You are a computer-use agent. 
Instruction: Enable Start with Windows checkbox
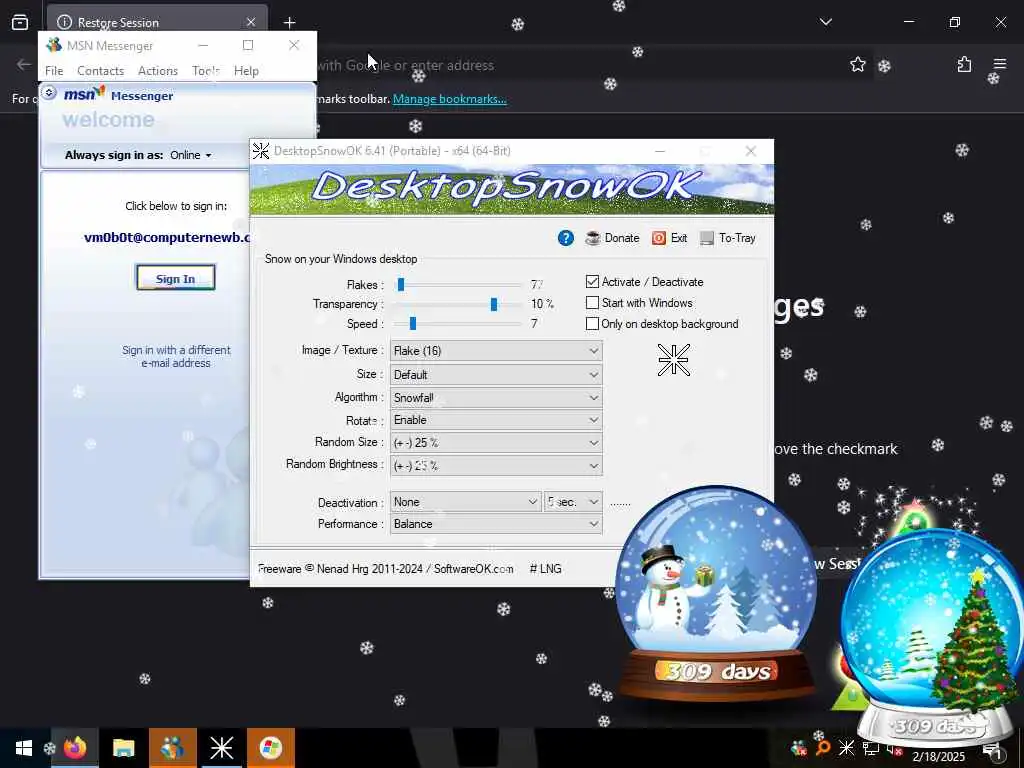click(x=592, y=302)
